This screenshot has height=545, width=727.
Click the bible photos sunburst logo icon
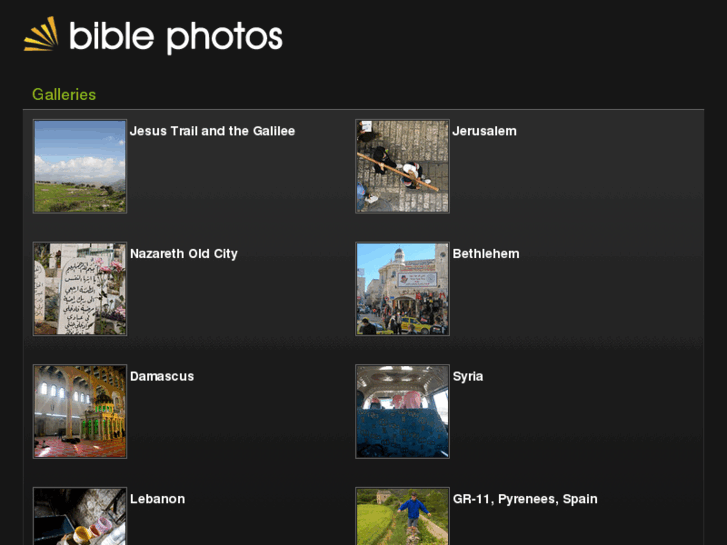[x=41, y=35]
